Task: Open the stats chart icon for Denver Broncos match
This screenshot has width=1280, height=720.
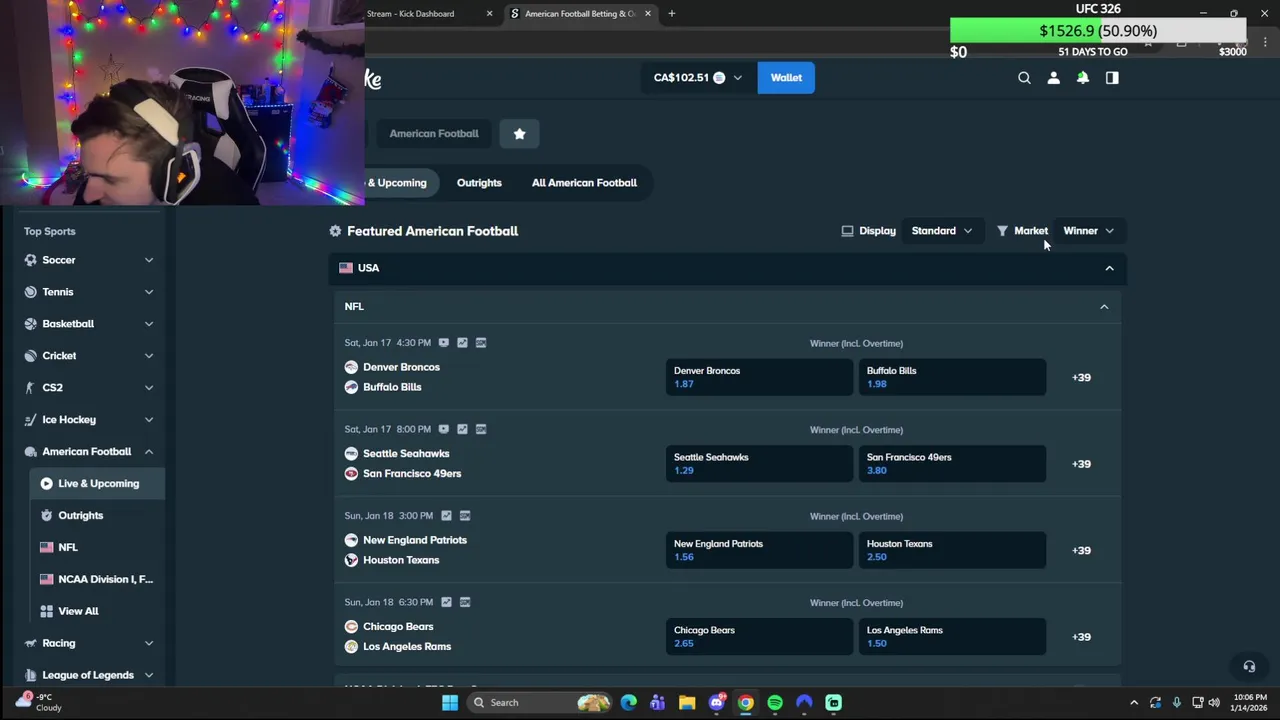Action: (462, 342)
